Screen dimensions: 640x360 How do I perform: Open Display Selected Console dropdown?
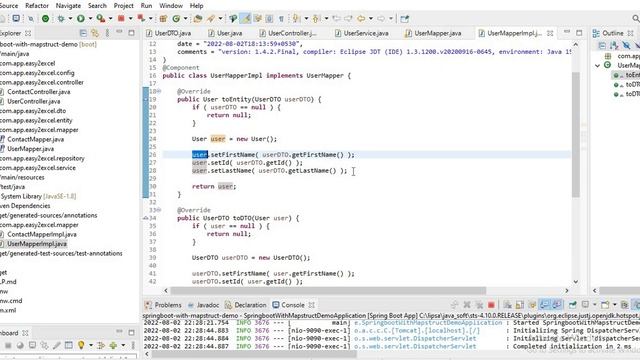coord(594,305)
